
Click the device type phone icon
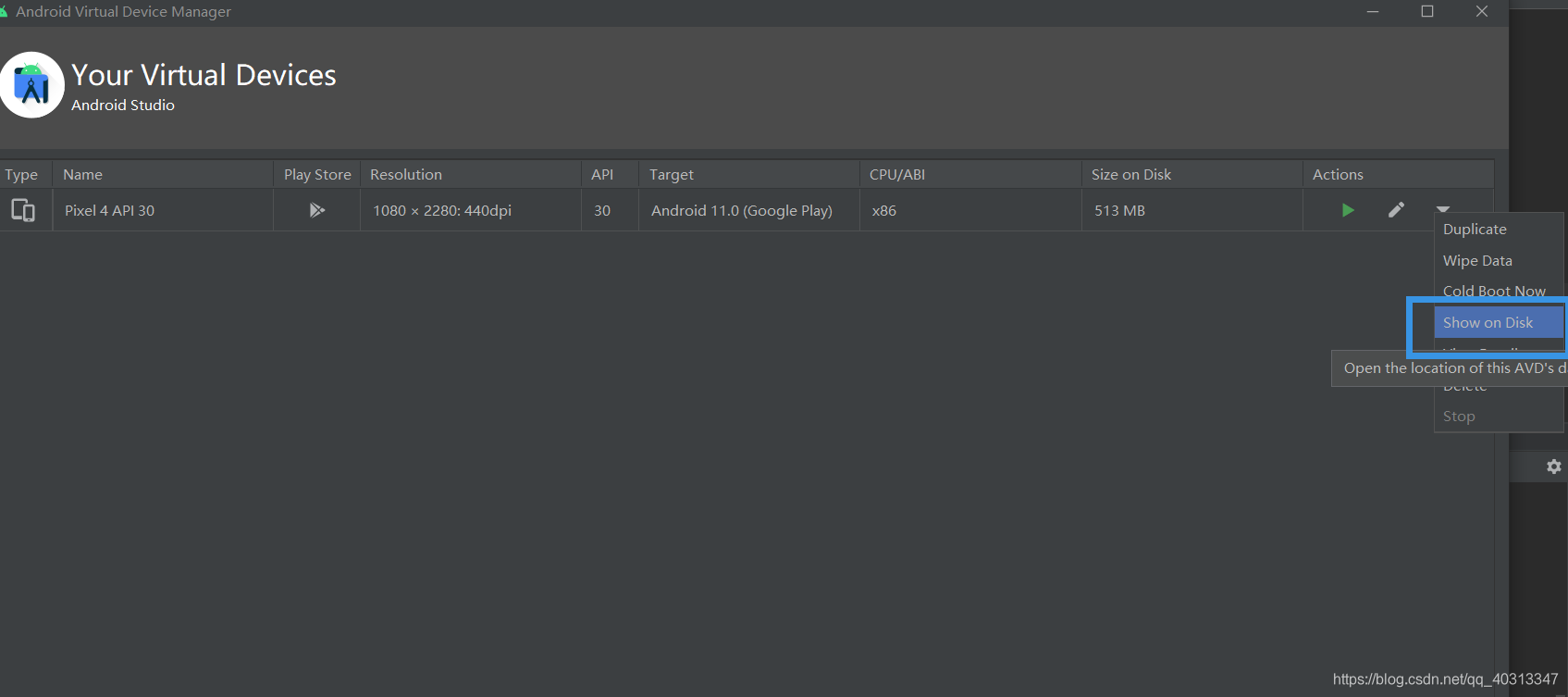(23, 210)
